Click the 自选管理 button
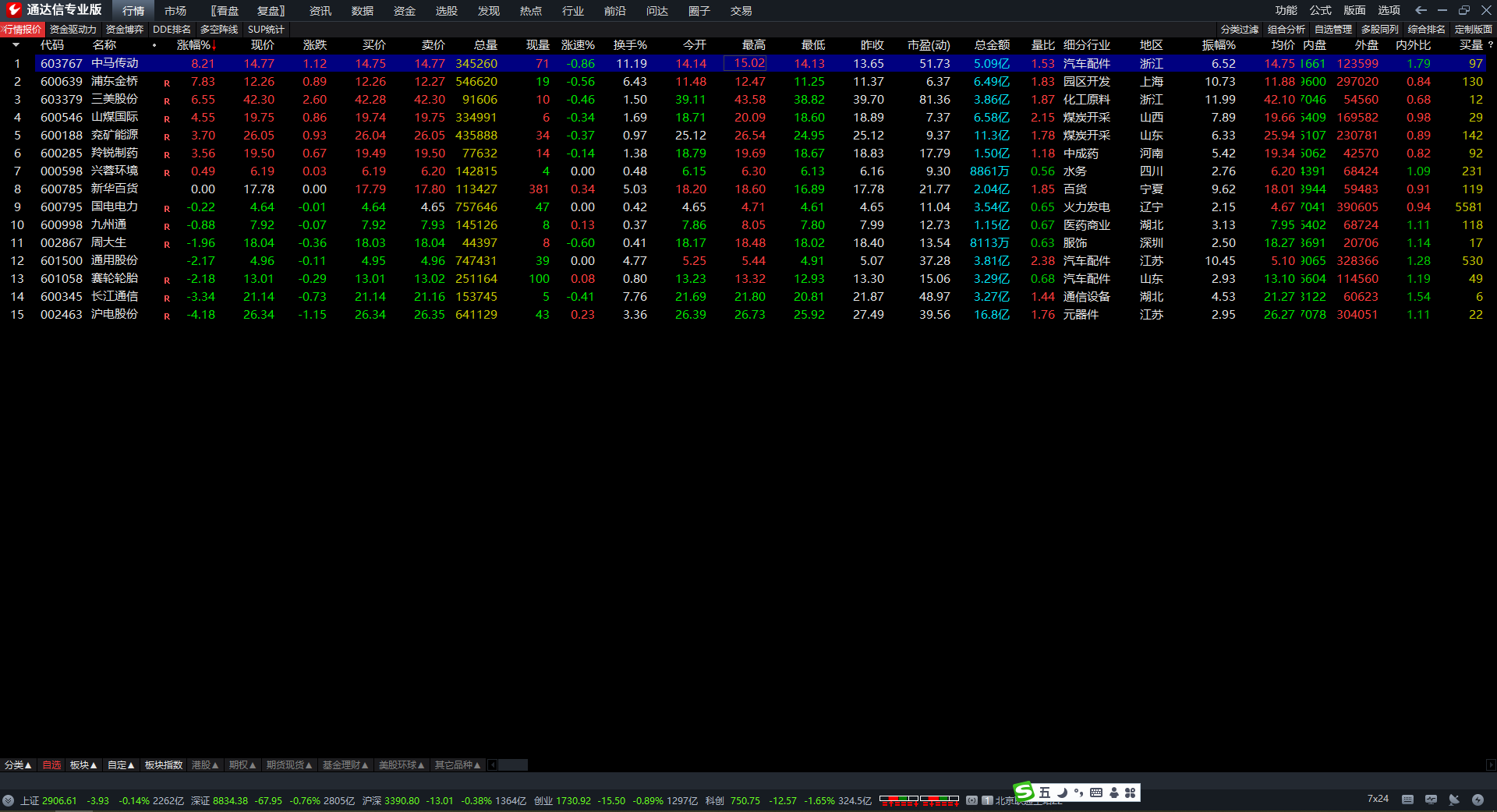Screen dimensions: 1497x812 click(1333, 29)
